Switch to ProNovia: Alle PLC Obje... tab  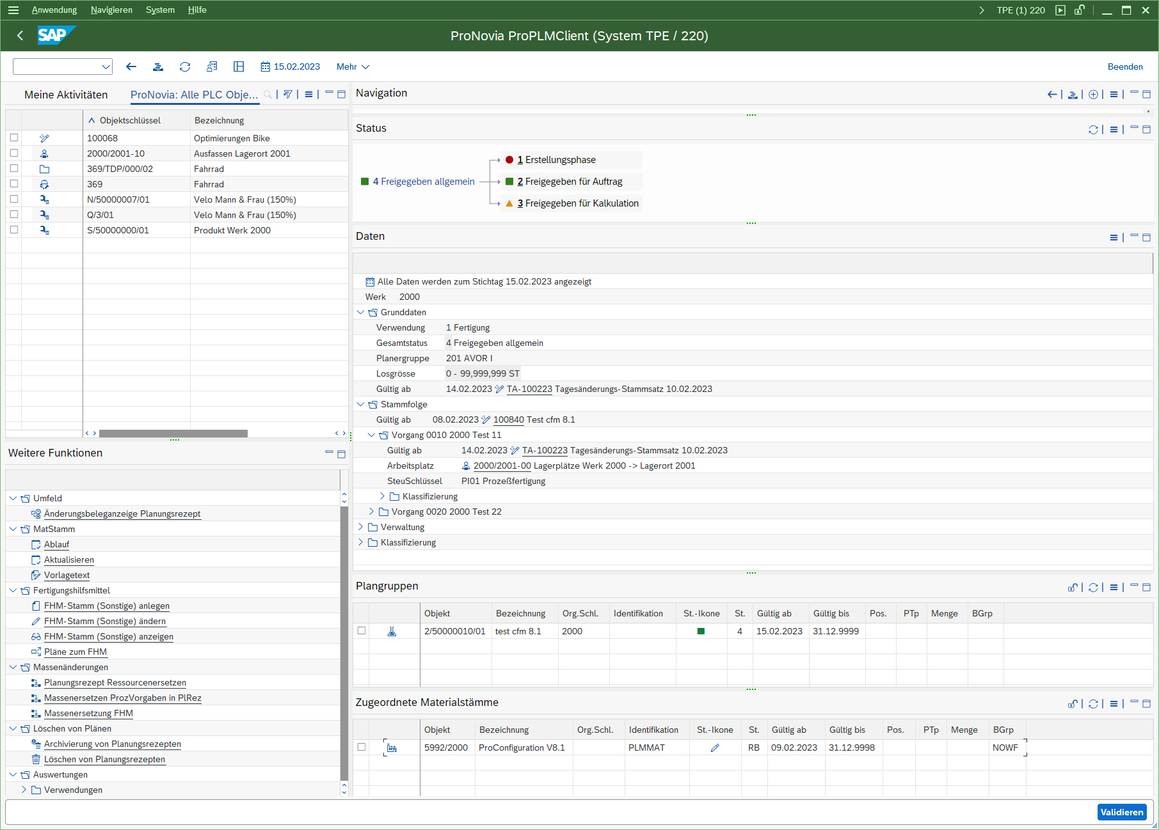(194, 95)
